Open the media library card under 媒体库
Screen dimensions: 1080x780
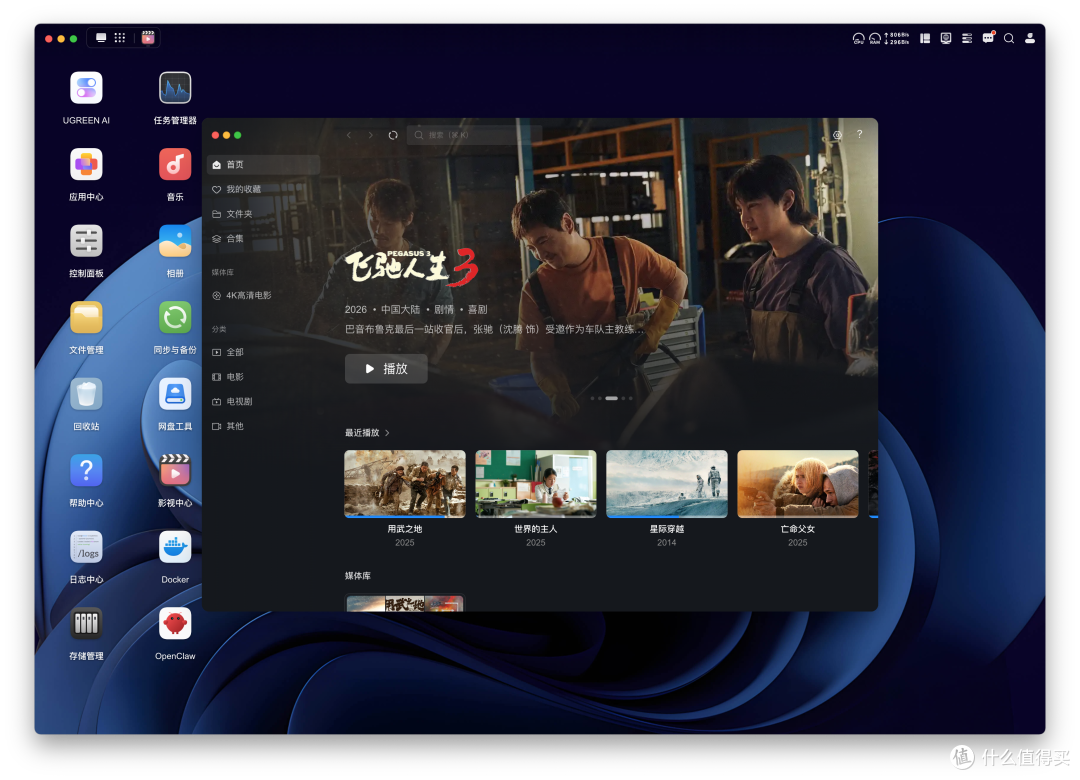point(405,603)
